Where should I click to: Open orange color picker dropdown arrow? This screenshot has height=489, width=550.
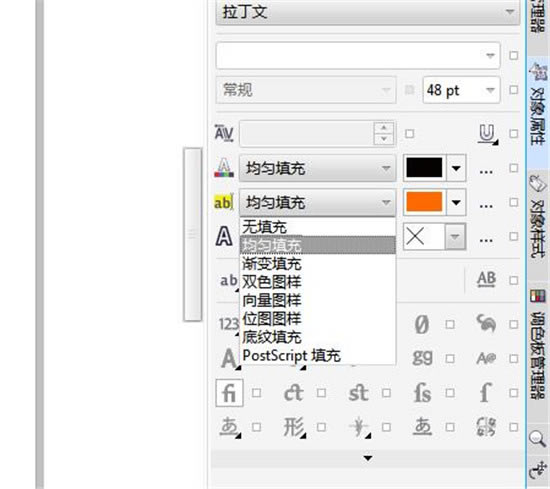pos(456,202)
